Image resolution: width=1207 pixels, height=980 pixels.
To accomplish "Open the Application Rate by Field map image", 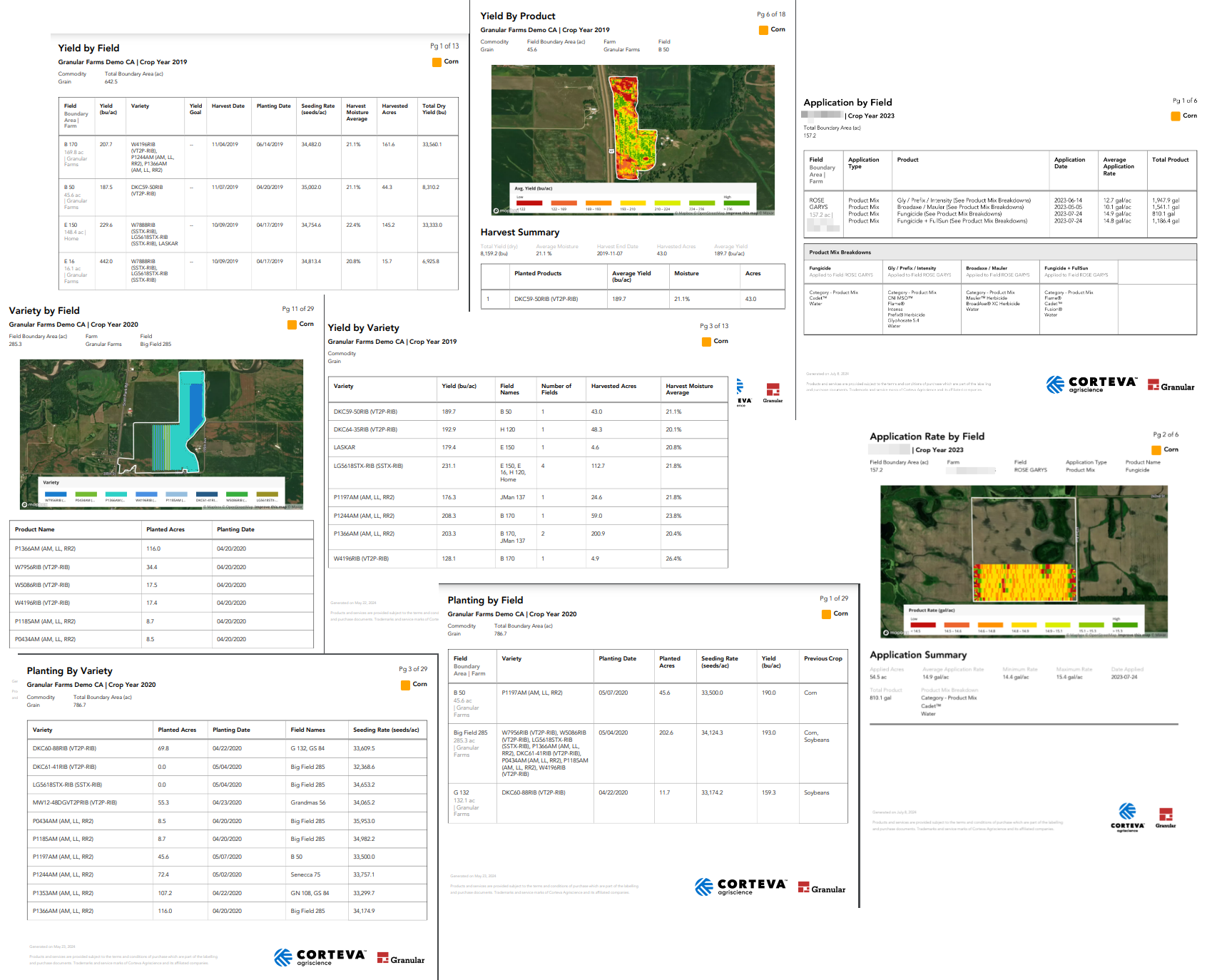I will point(1024,561).
